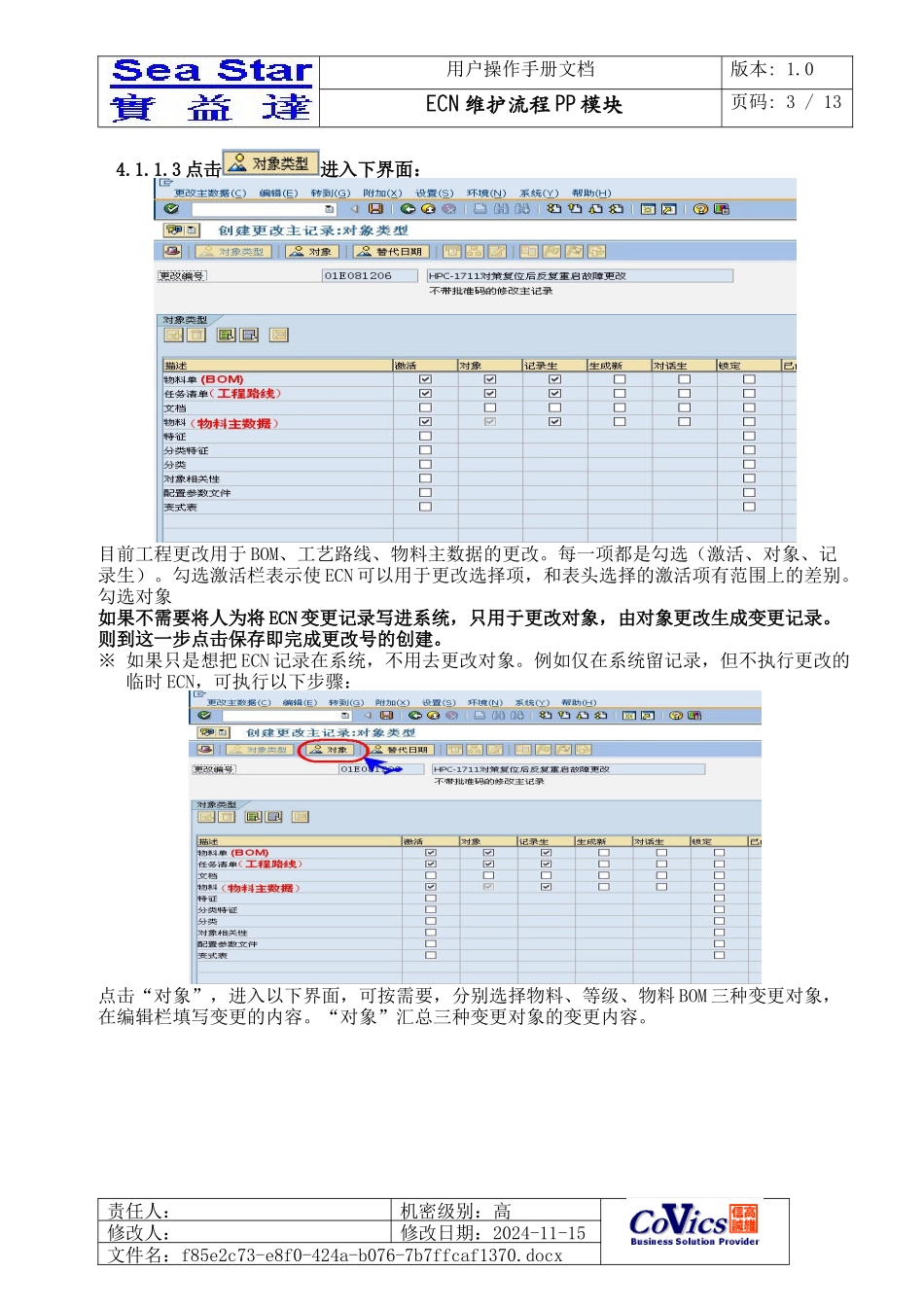This screenshot has height=1307, width=924.
Task: Click the Help question icon in second SAP screenshot
Action: pos(676,716)
